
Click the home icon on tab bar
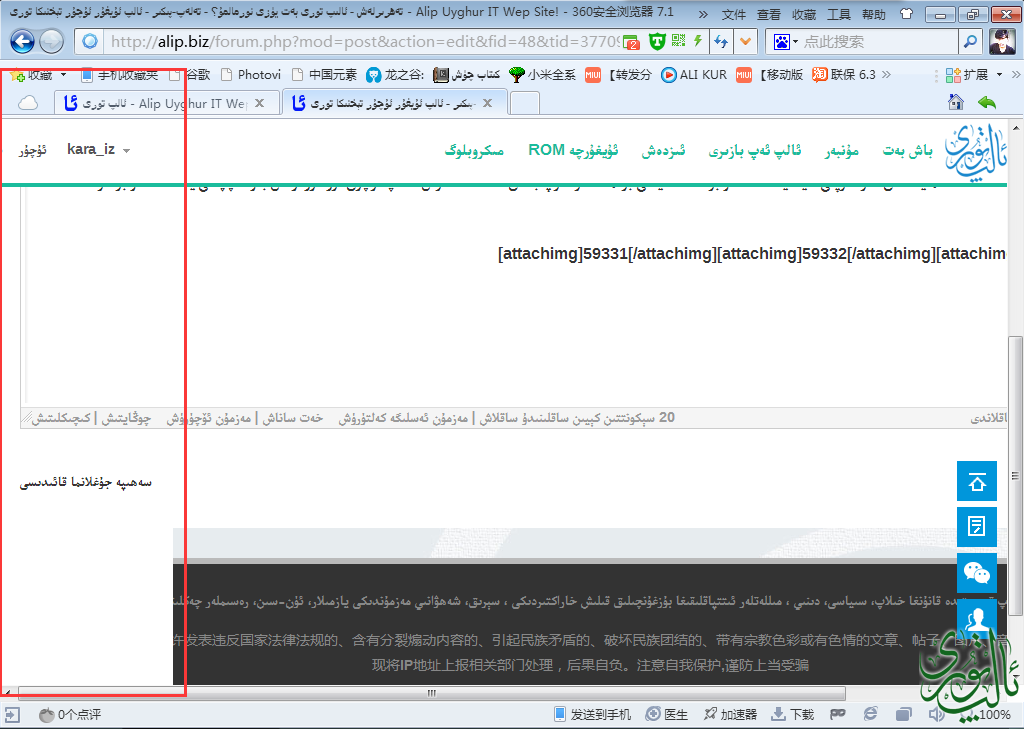pos(956,102)
